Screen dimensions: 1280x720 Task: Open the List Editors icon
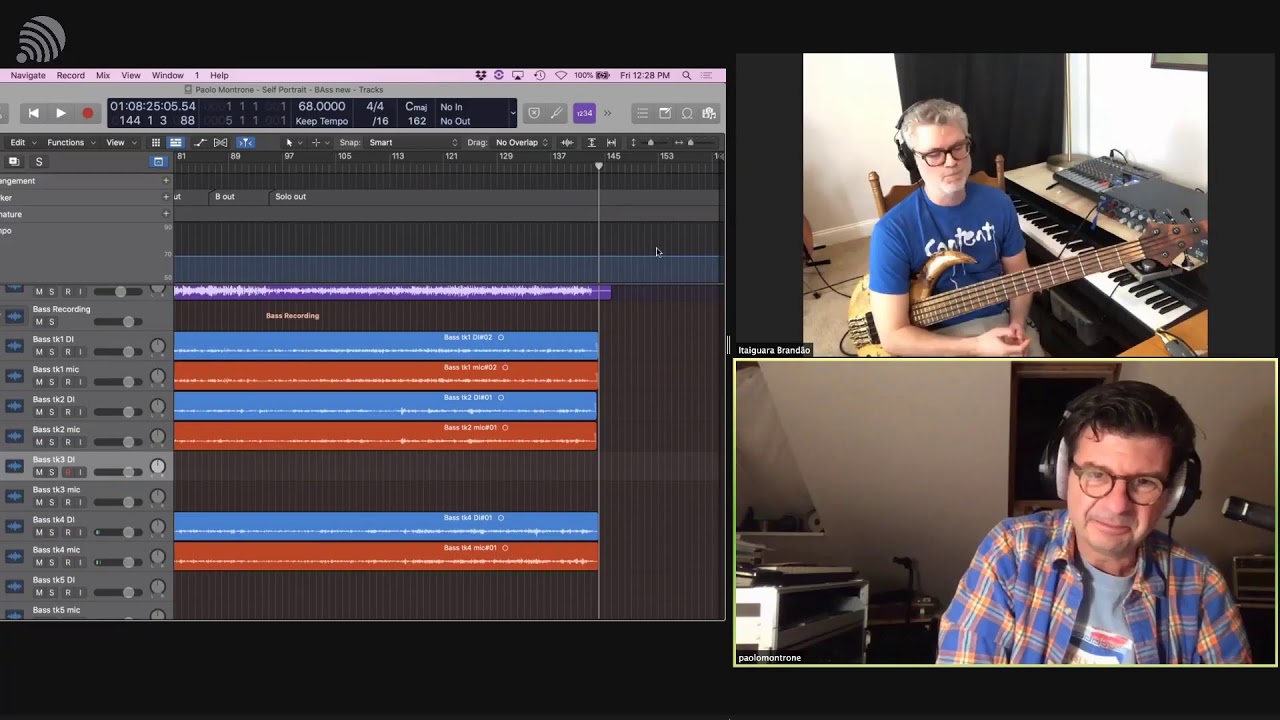click(x=643, y=114)
